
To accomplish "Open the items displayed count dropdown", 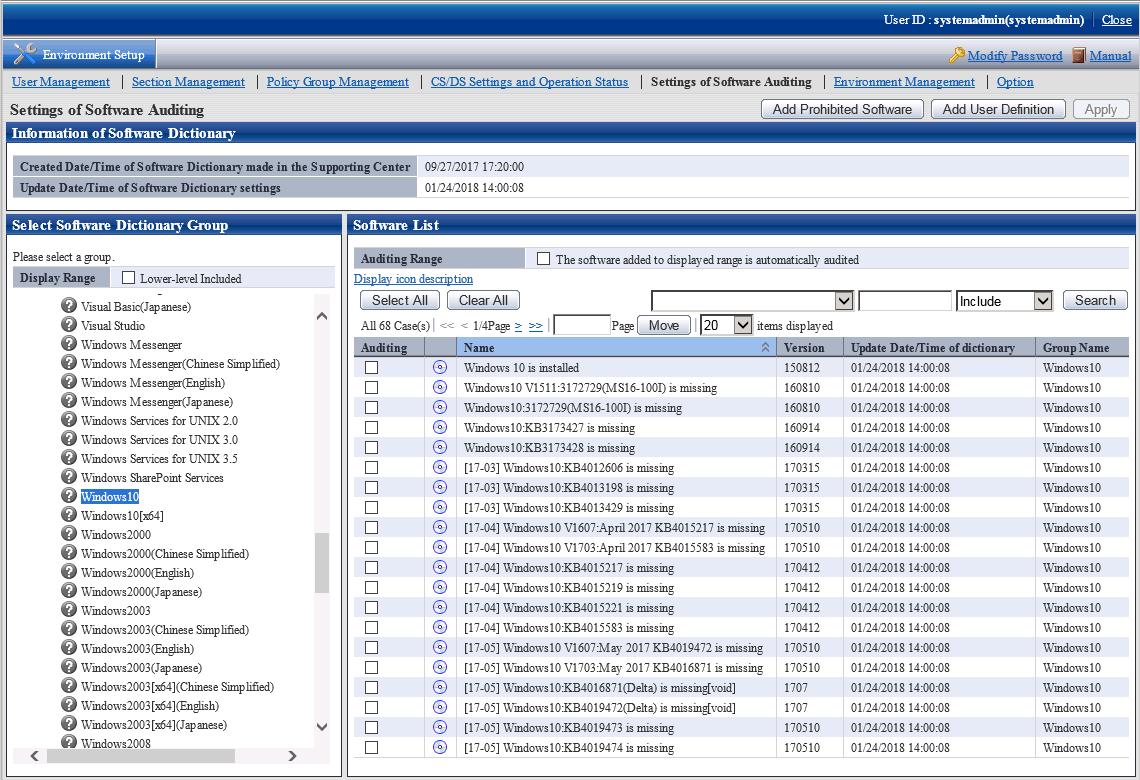I will tap(726, 325).
